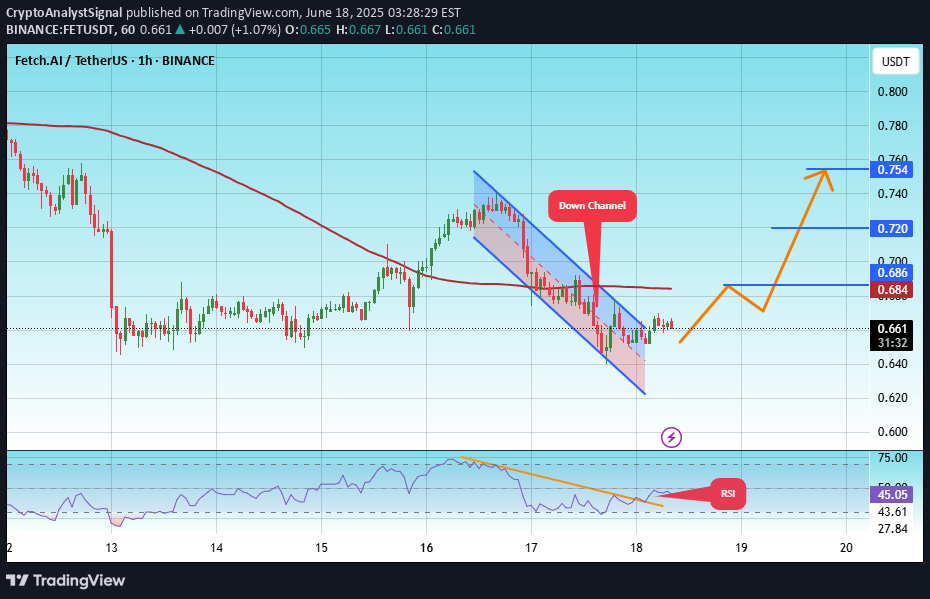930x599 pixels.
Task: Click the 43.61 RSI axis label
Action: point(893,512)
